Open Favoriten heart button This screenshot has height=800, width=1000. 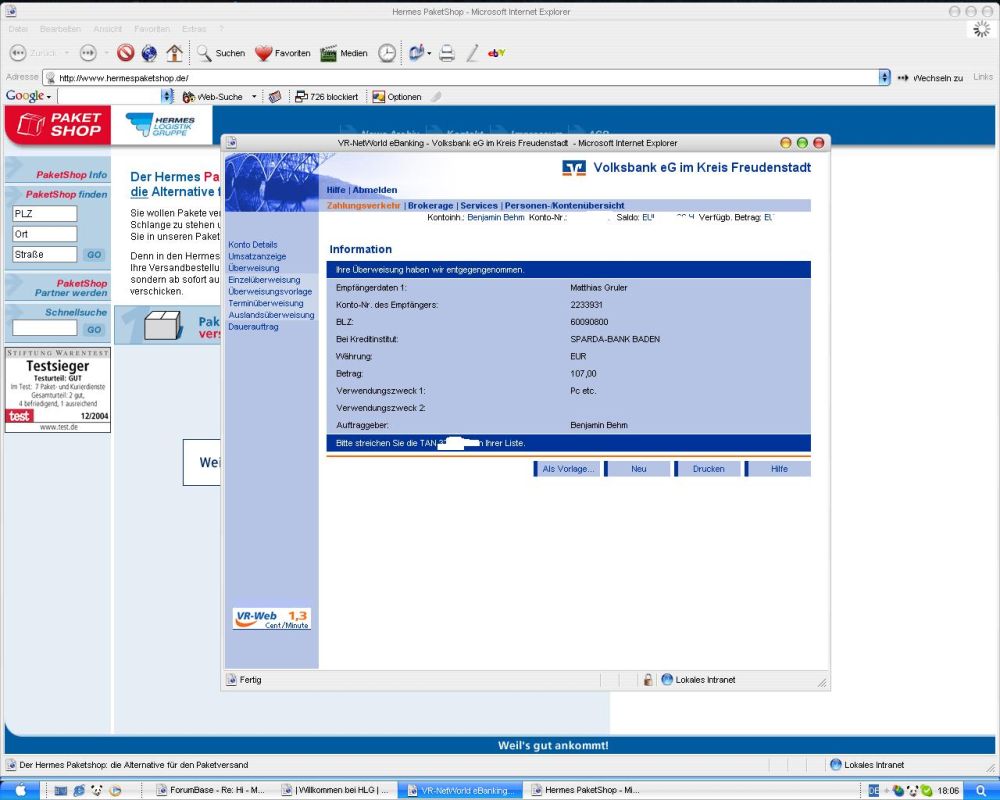pos(283,53)
